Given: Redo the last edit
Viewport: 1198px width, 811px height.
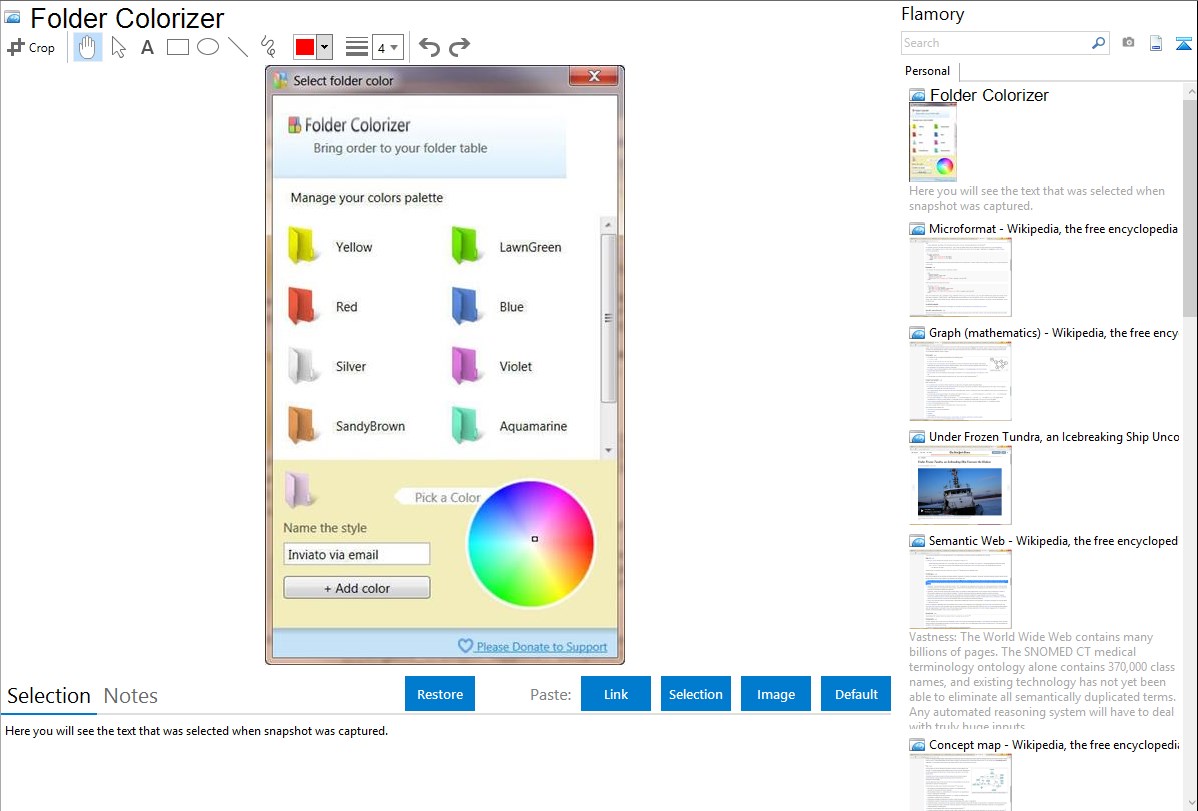Looking at the screenshot, I should [459, 47].
